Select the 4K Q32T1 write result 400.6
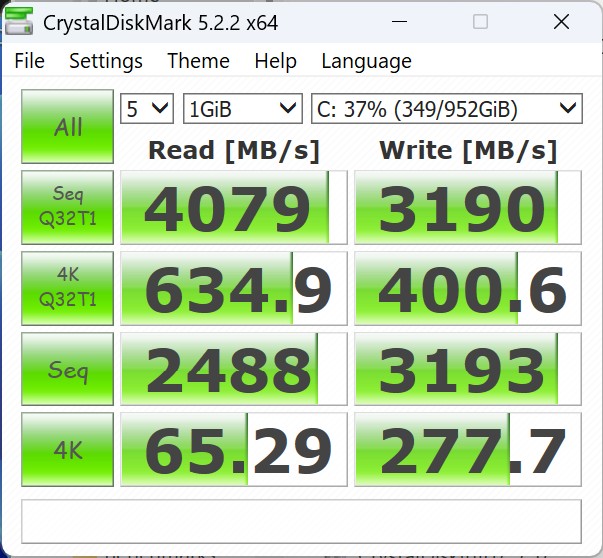This screenshot has width=603, height=558. pos(468,288)
